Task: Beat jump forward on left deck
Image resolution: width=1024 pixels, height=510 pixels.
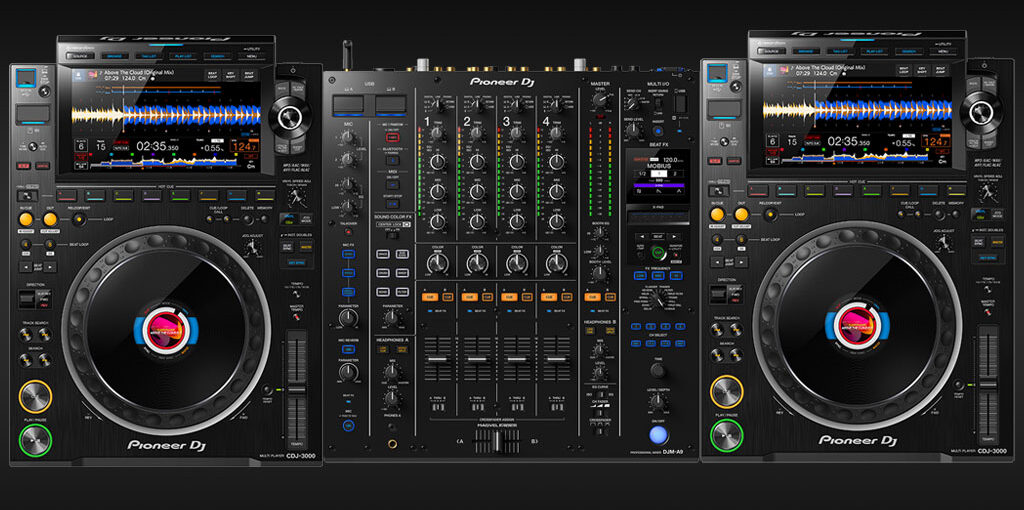Action: click(50, 266)
